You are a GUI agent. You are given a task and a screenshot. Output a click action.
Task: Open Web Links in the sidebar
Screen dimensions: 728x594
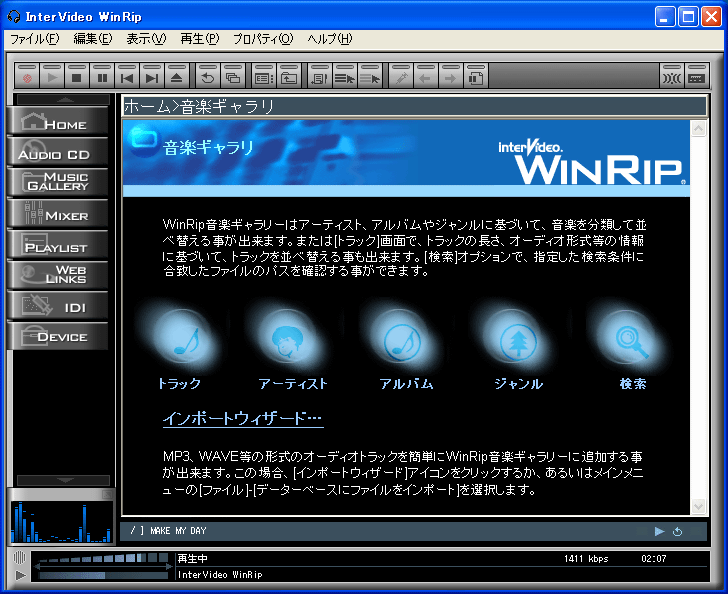coord(58,275)
